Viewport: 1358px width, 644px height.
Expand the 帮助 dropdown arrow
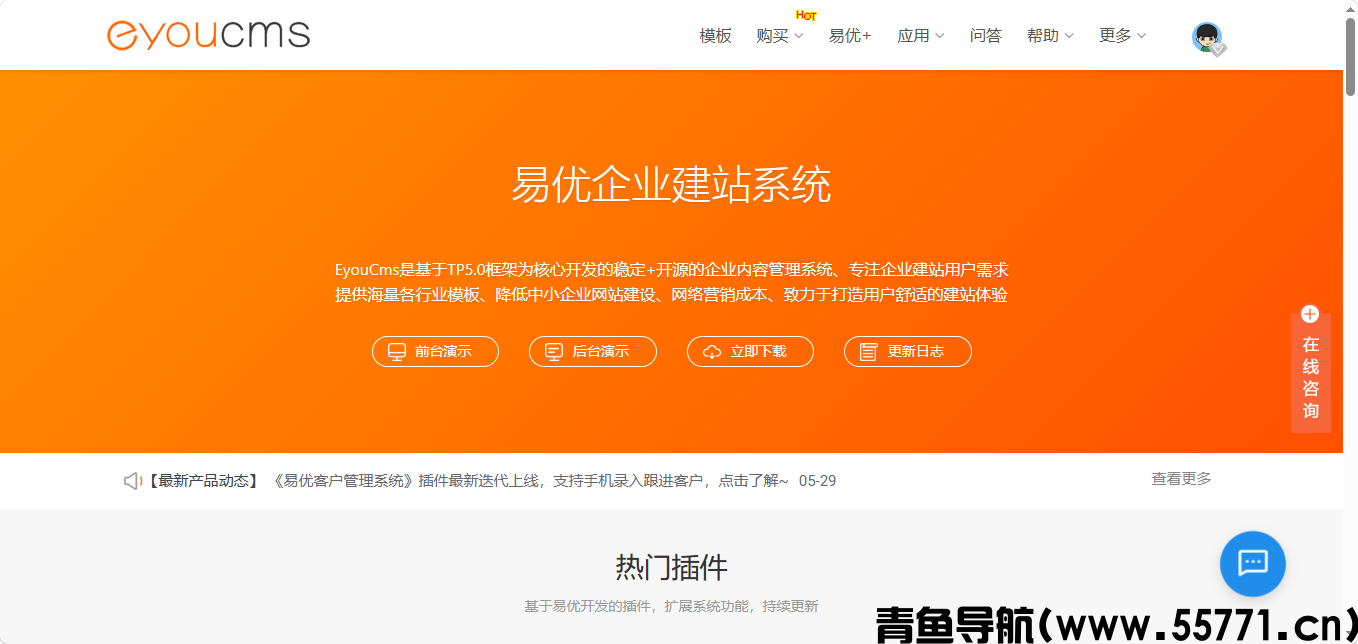tap(1069, 36)
